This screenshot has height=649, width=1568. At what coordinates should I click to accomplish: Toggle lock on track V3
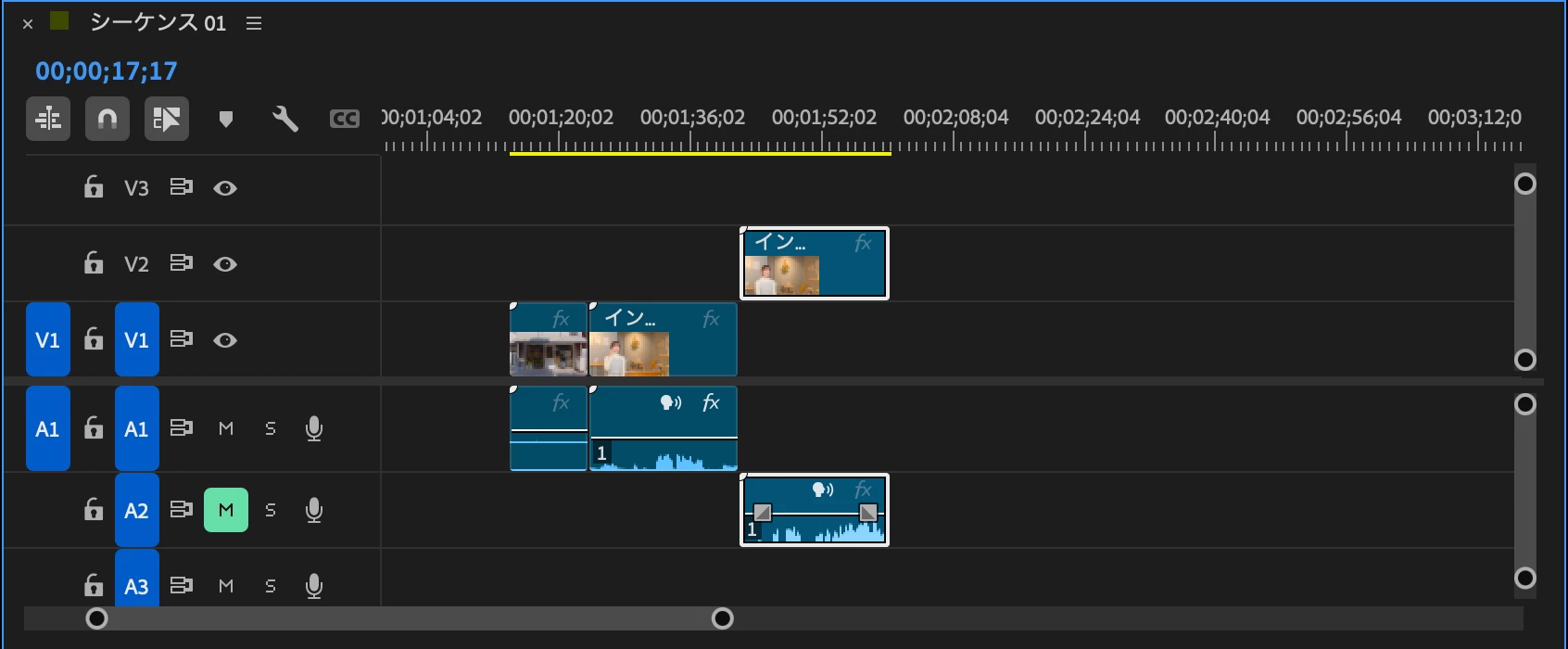[94, 187]
